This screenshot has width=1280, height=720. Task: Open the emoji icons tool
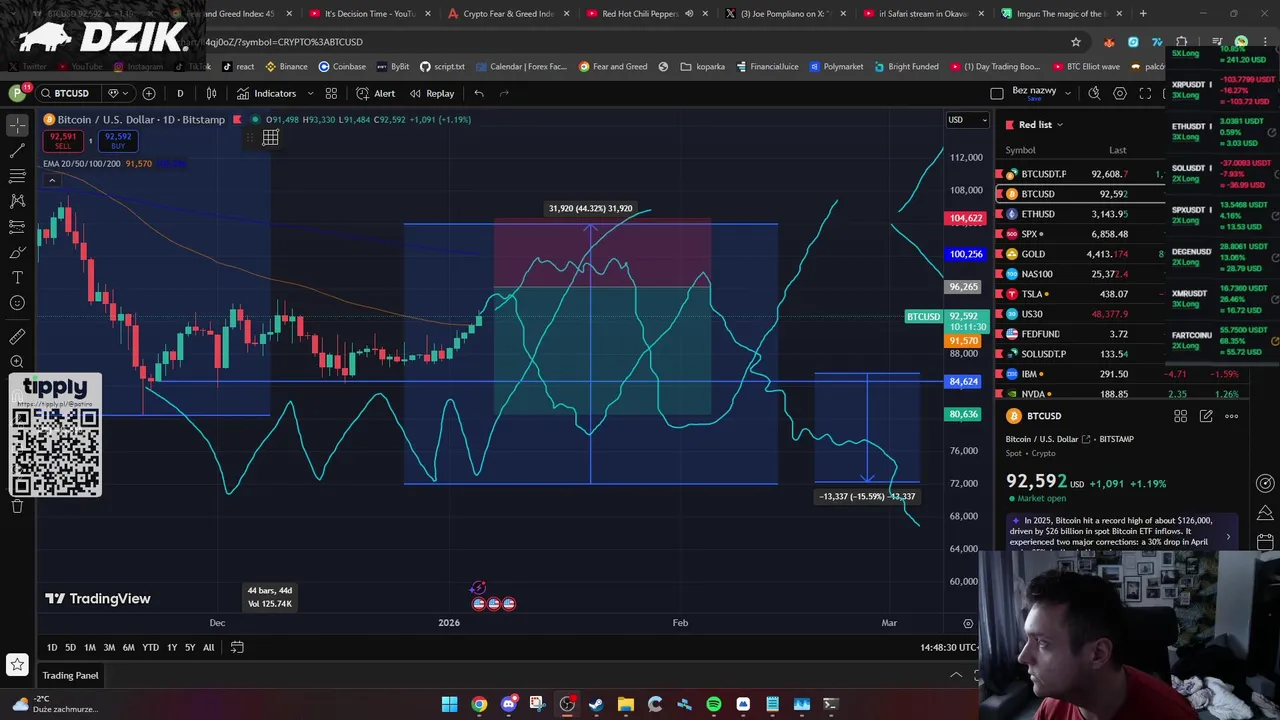pyautogui.click(x=17, y=303)
